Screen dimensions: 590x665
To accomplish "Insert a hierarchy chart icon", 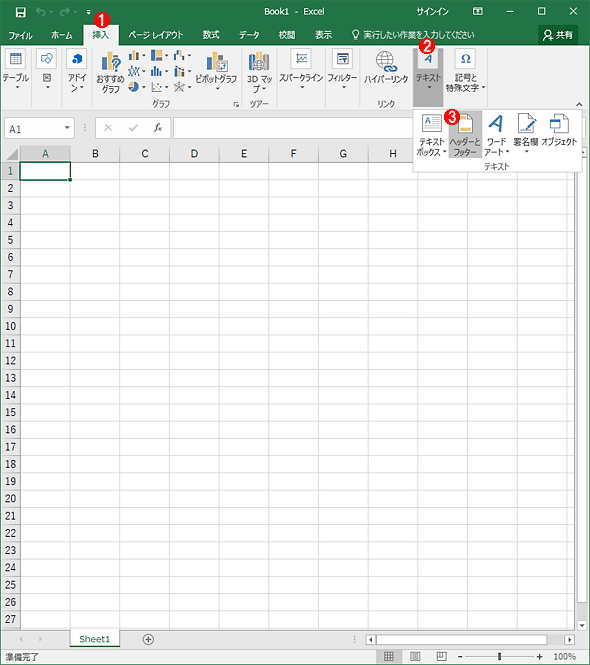I will point(159,55).
